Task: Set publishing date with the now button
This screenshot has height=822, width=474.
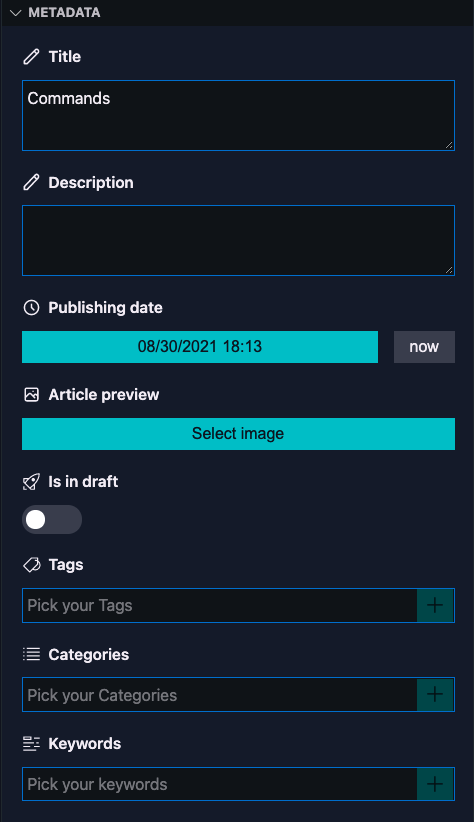Action: (424, 347)
